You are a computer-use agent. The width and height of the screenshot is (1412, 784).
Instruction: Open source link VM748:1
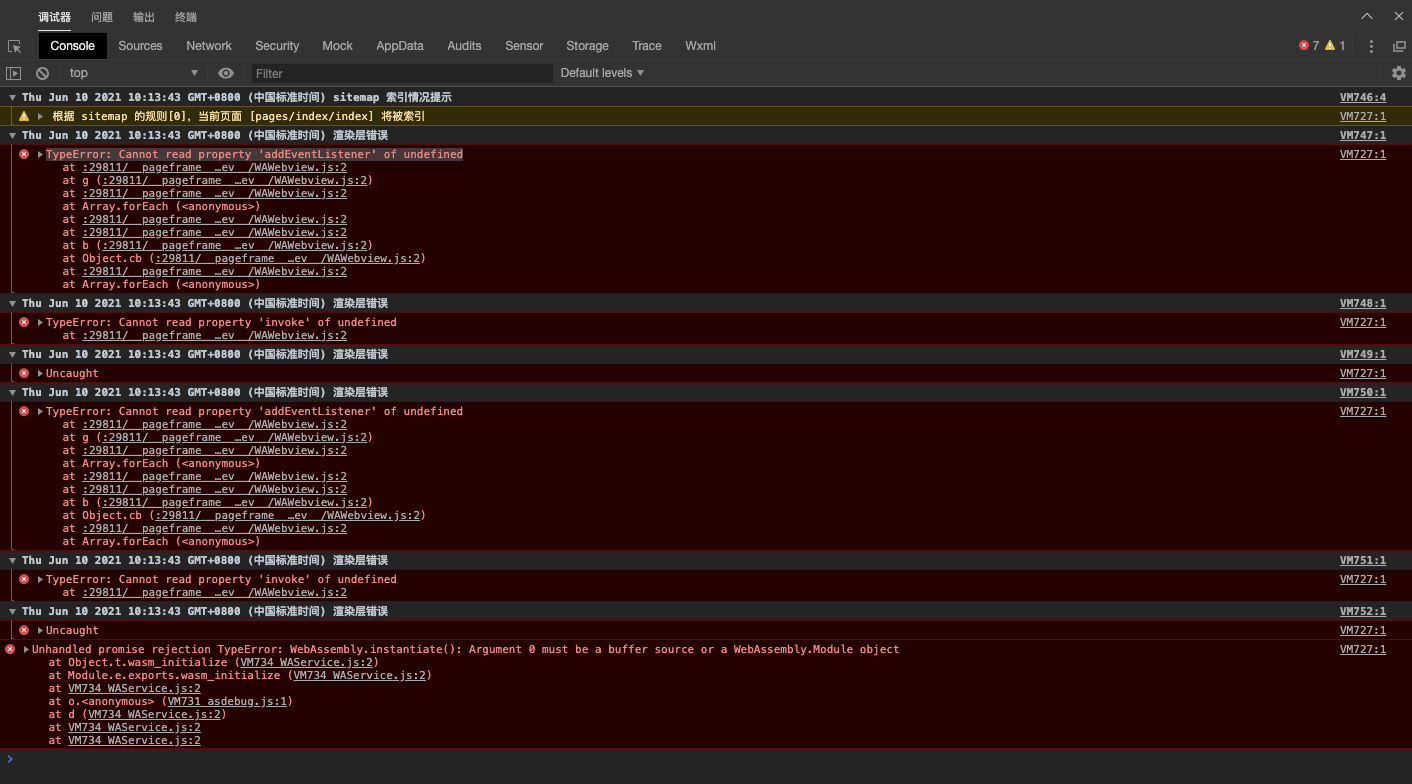pyautogui.click(x=1363, y=303)
